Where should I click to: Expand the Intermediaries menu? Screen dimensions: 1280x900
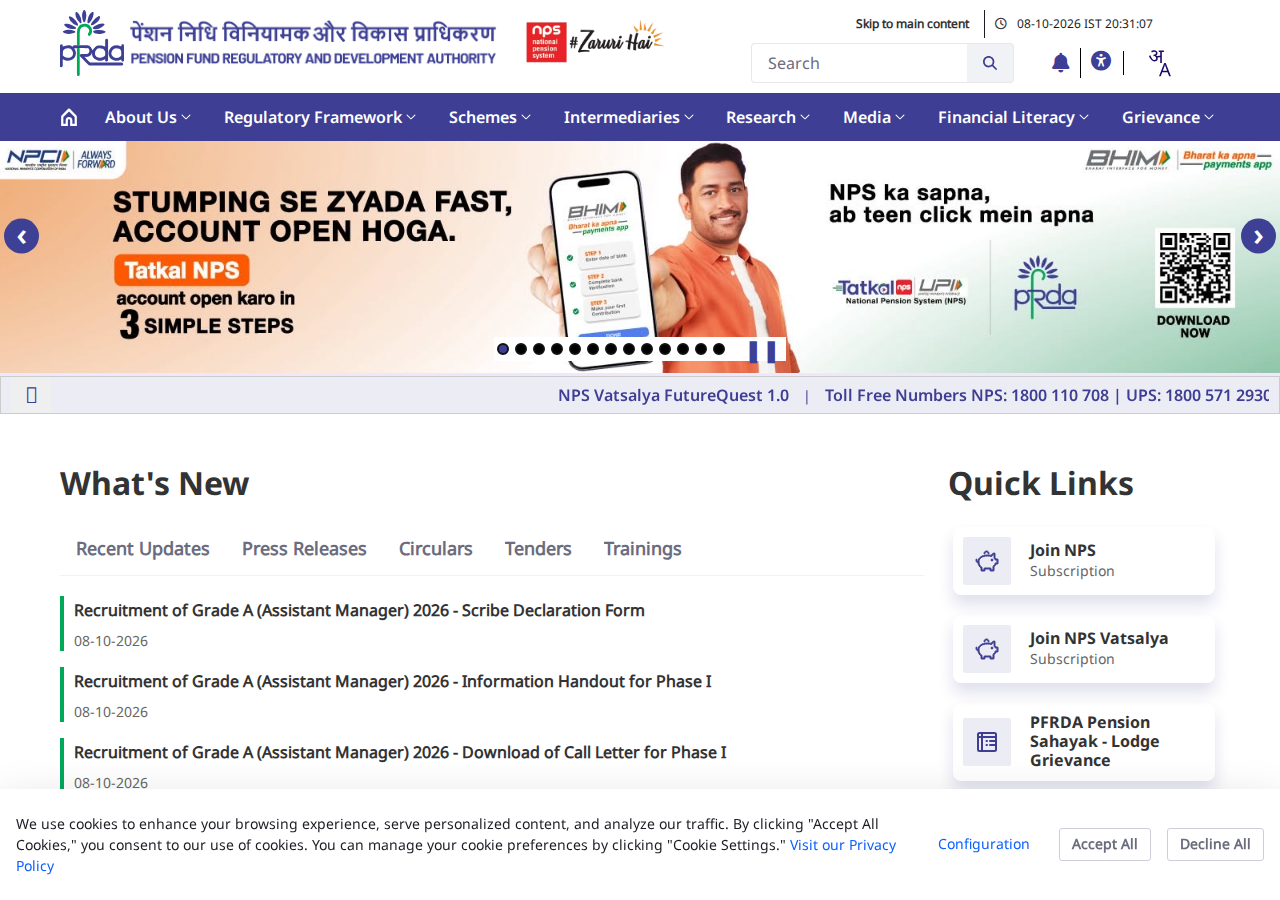629,117
